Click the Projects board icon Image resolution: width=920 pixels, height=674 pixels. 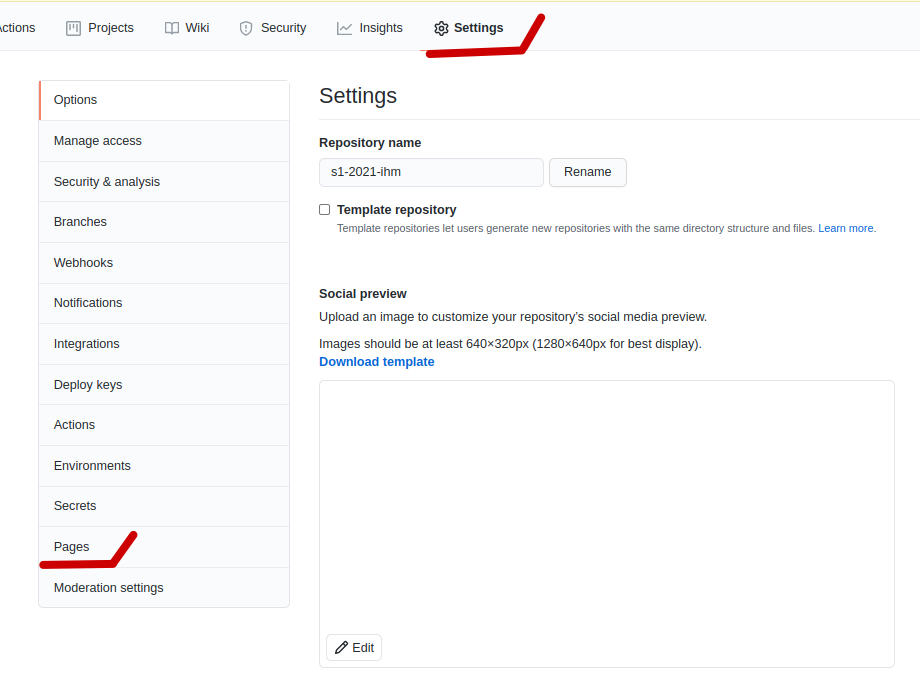point(73,28)
